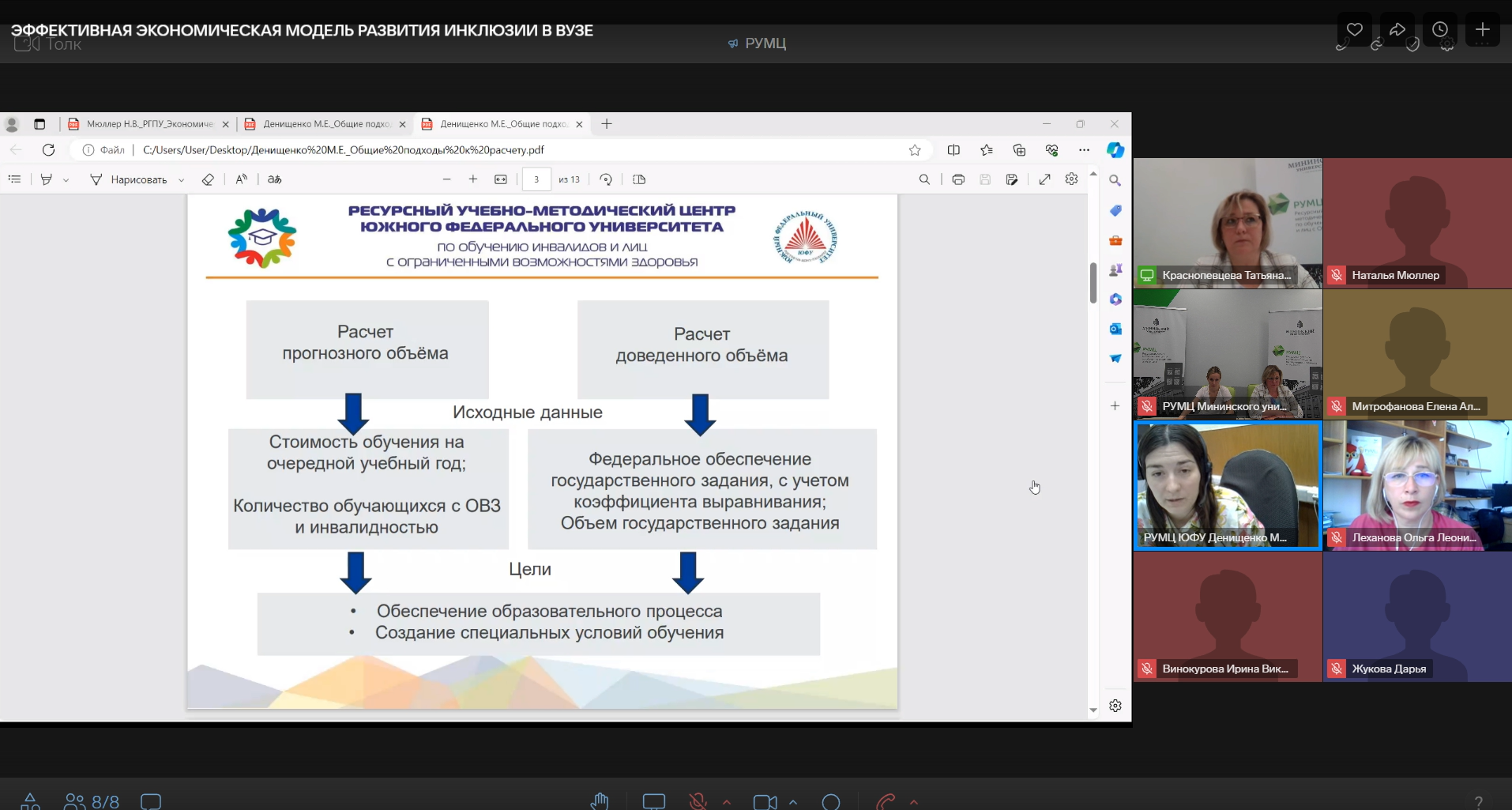Click the PDF page number field
The image size is (1512, 810).
click(x=536, y=179)
